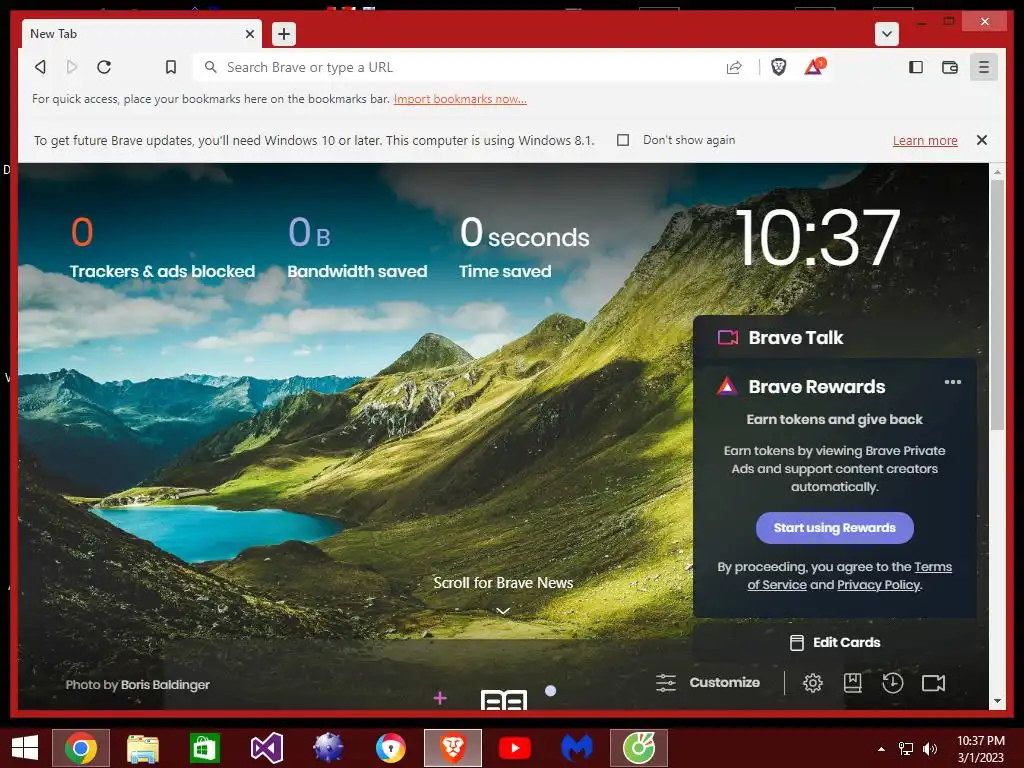This screenshot has height=768, width=1024.
Task: Open the Brave Wallet icon
Action: coord(950,67)
